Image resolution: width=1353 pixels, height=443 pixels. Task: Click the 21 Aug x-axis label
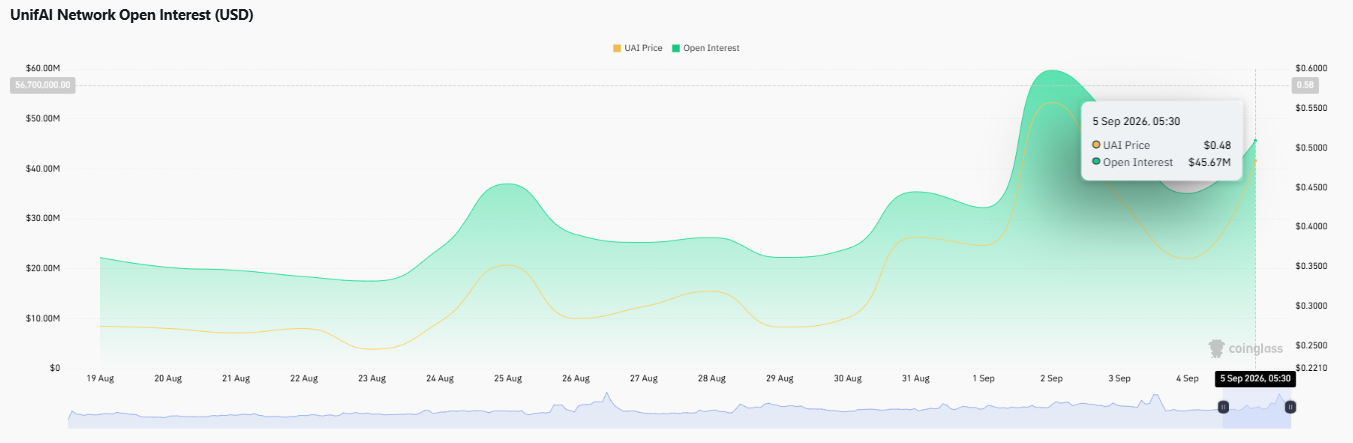pyautogui.click(x=236, y=379)
